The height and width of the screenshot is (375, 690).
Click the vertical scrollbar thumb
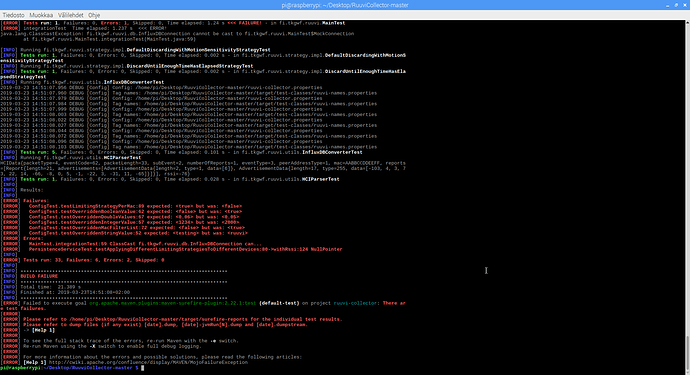pos(687,352)
